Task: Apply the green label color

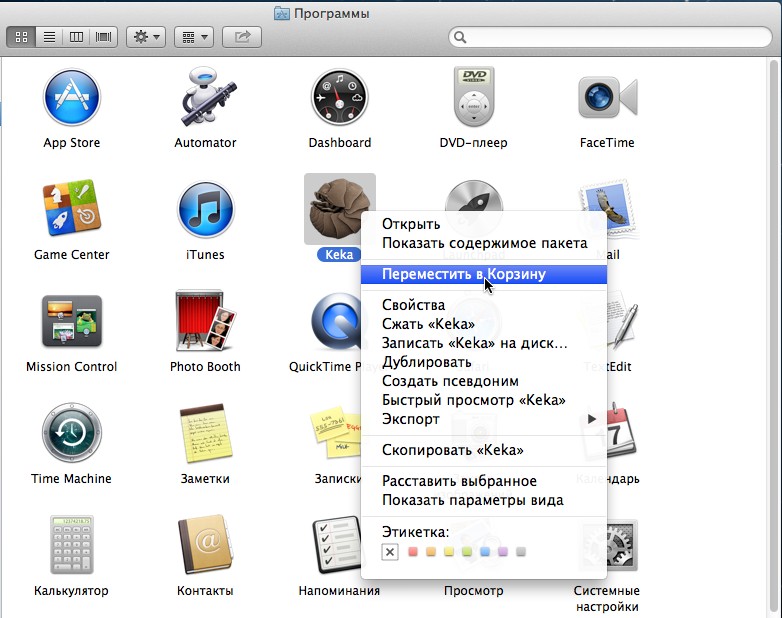Action: [467, 552]
